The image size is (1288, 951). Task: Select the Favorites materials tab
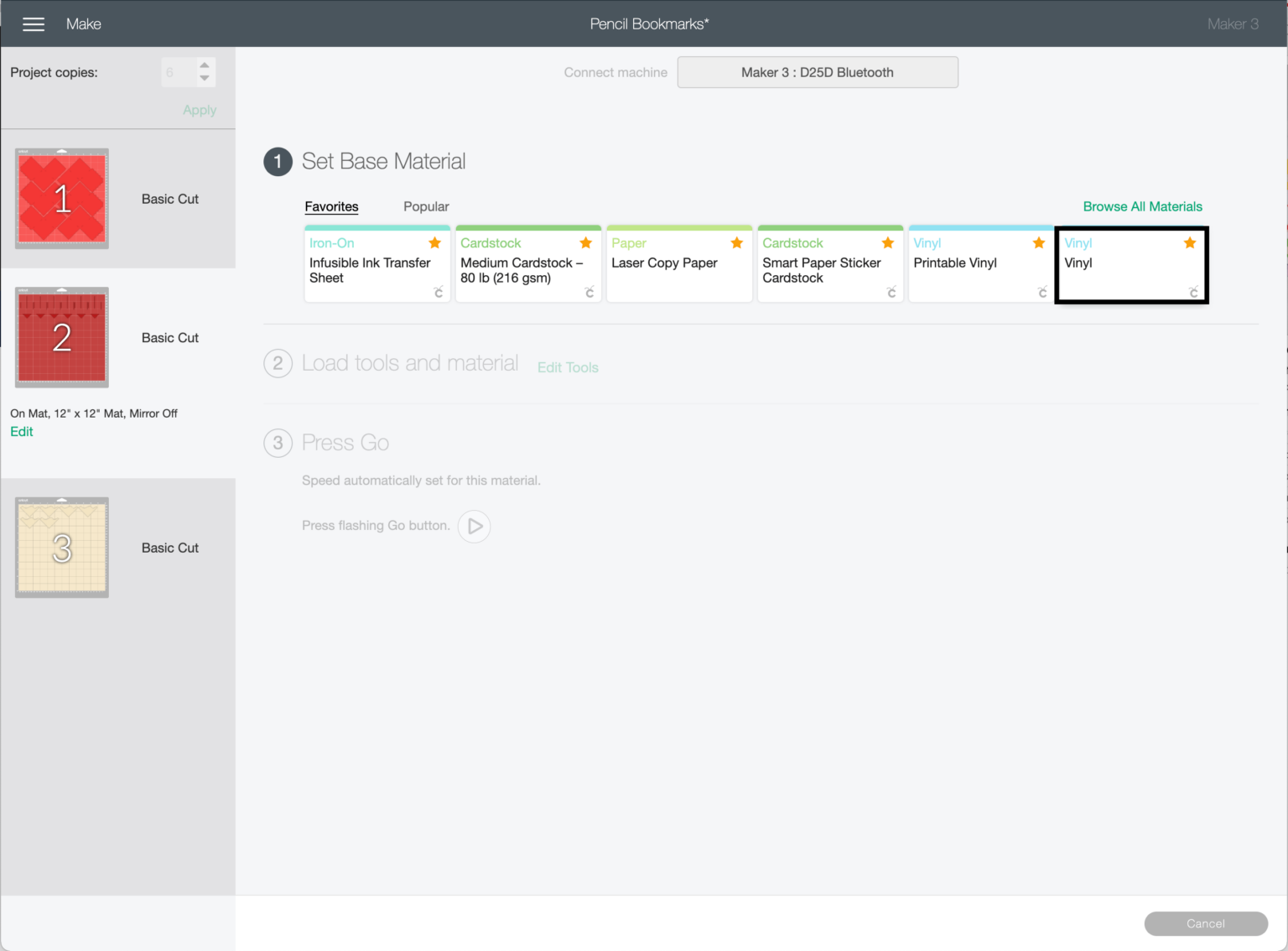(331, 206)
